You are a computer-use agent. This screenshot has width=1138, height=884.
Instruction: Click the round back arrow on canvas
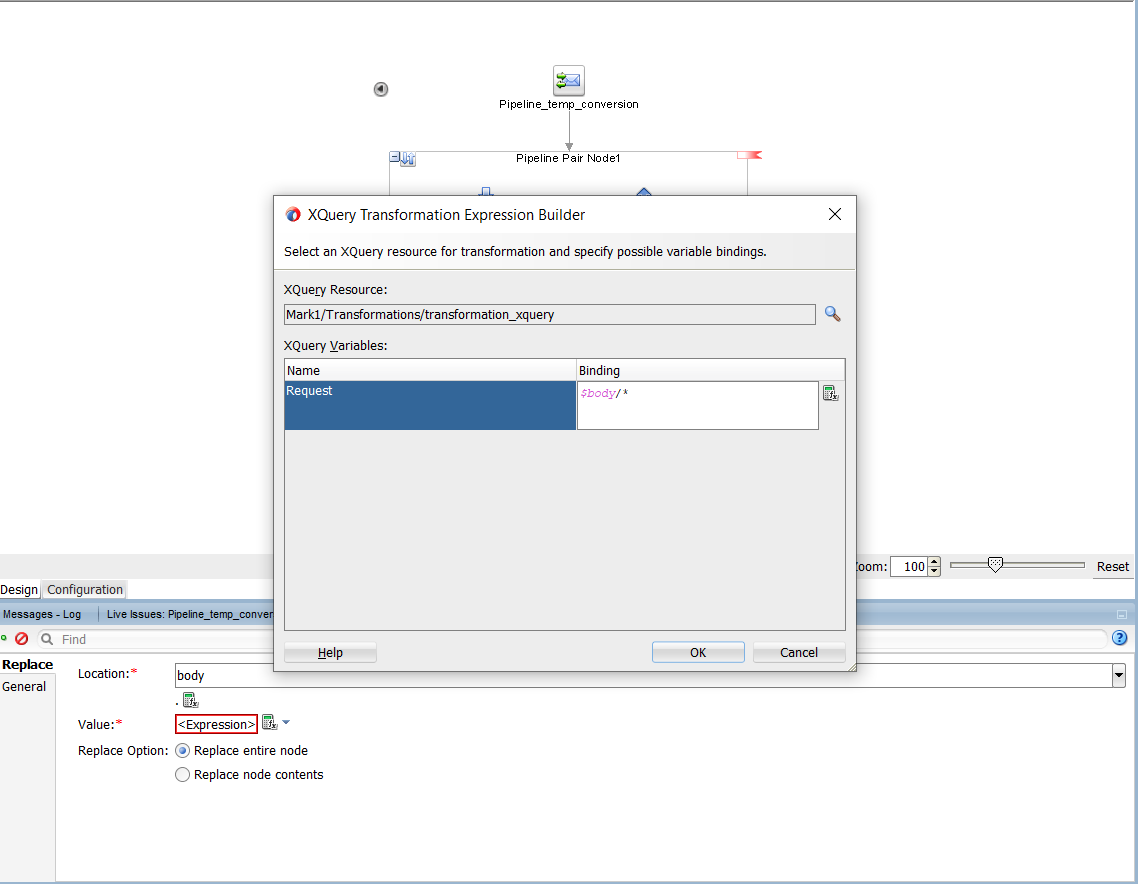(381, 89)
